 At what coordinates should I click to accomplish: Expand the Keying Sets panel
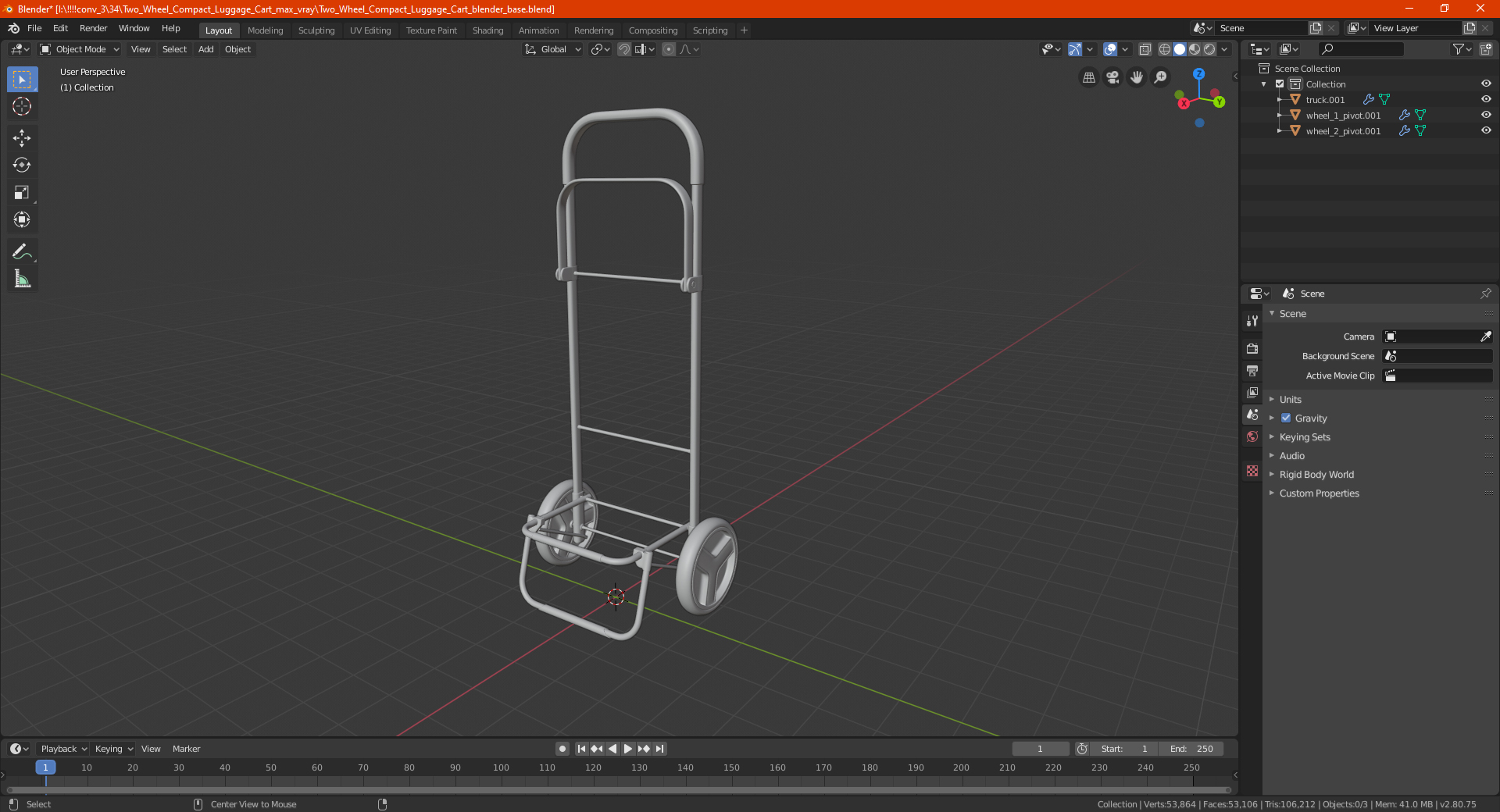1304,437
